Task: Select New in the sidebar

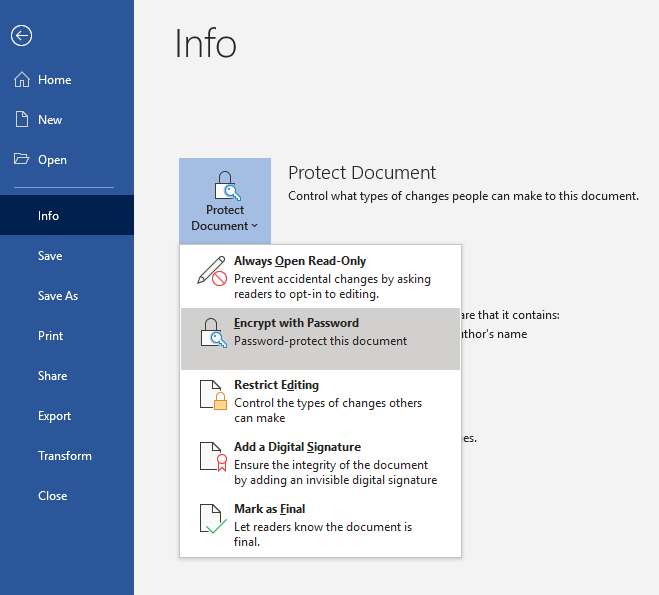Action: 67,119
